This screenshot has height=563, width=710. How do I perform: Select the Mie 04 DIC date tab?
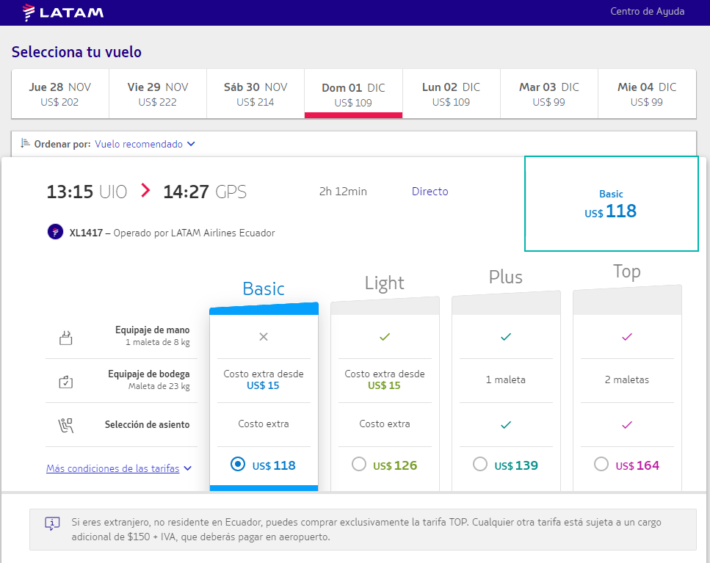point(647,94)
